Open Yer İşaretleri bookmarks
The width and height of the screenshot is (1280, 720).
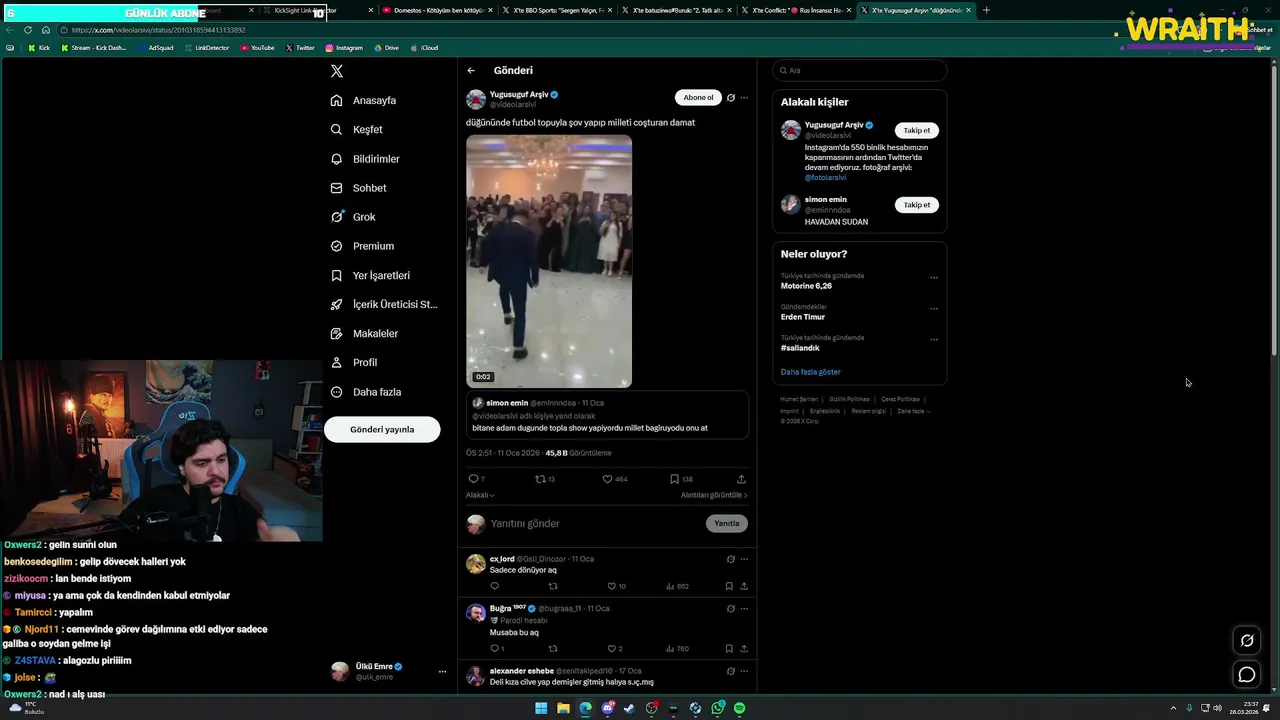coord(370,275)
